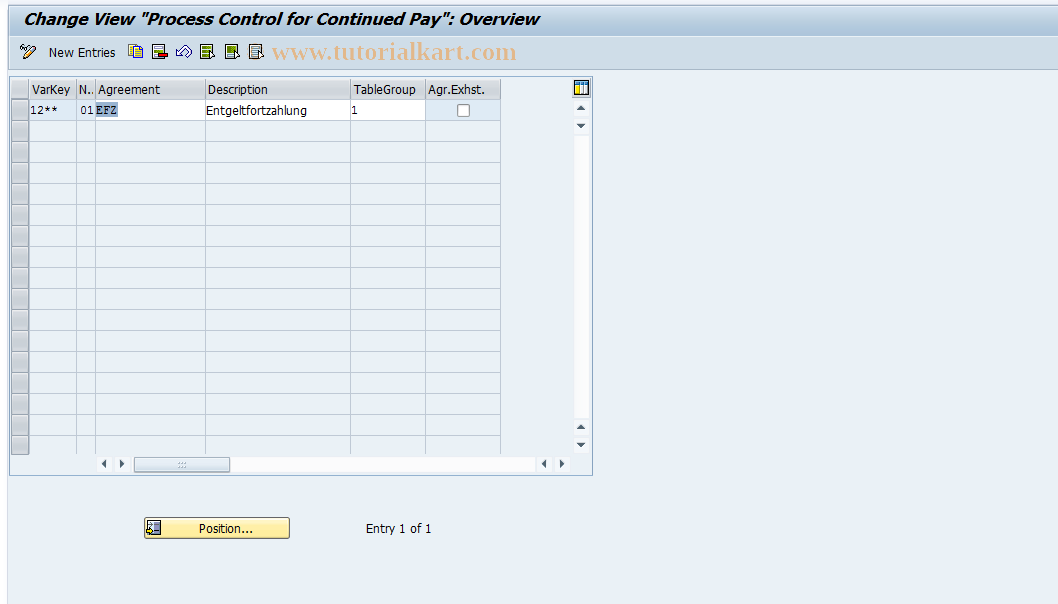This screenshot has height=604, width=1058.
Task: Click the display/change toggle pencil icon
Action: 28,52
